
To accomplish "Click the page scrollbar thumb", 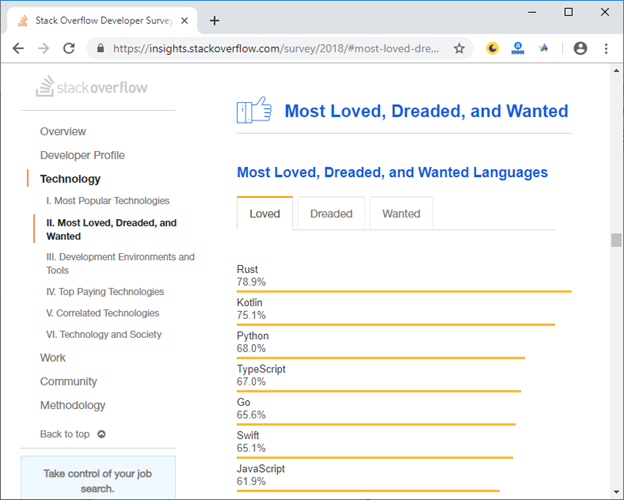I will 616,240.
